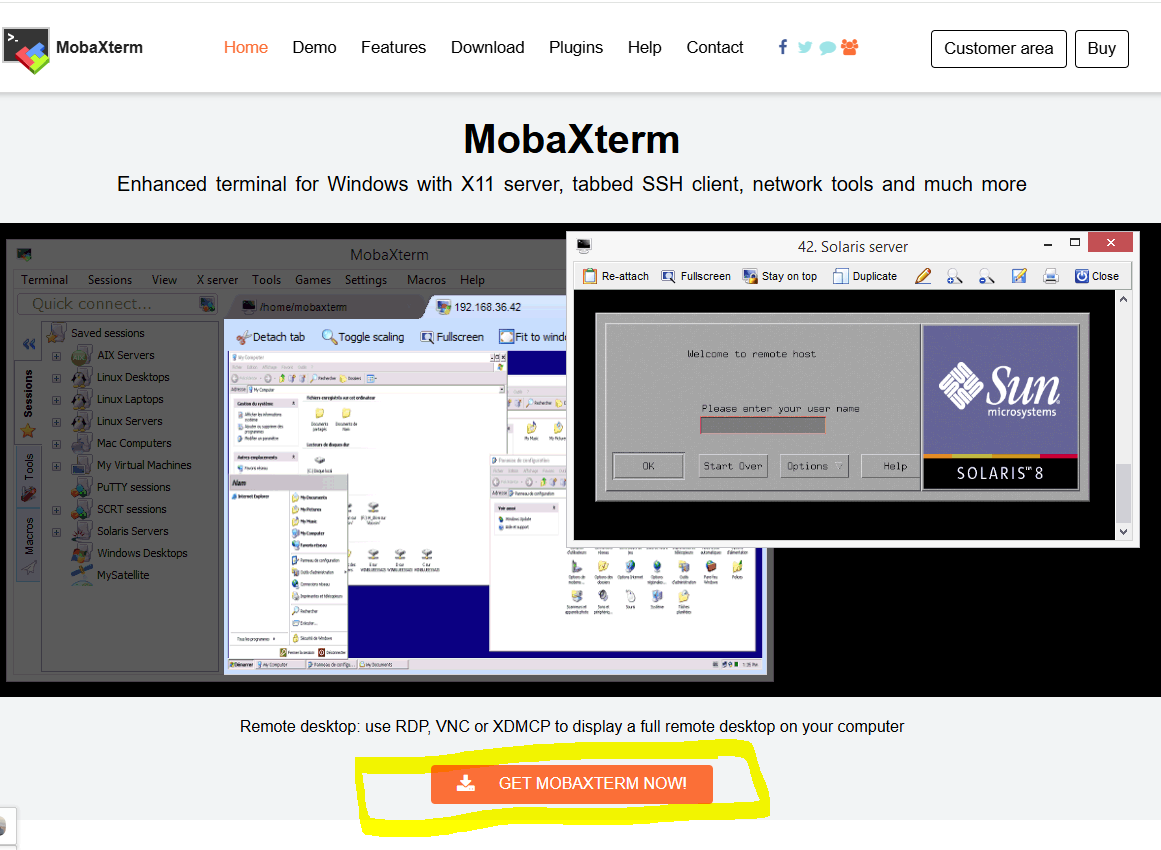Click Start Over in Solaris login dialog
This screenshot has height=850, width=1161.
[x=733, y=466]
